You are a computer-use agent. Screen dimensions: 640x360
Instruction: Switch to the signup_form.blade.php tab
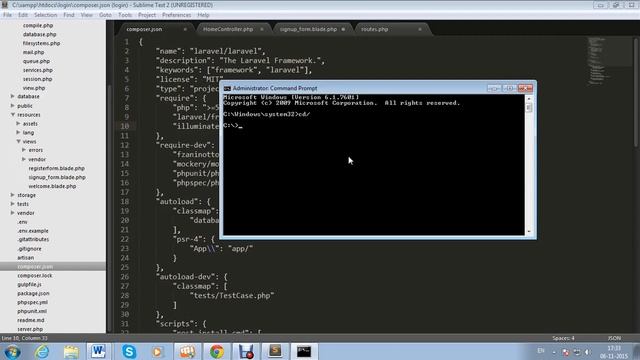pos(308,29)
